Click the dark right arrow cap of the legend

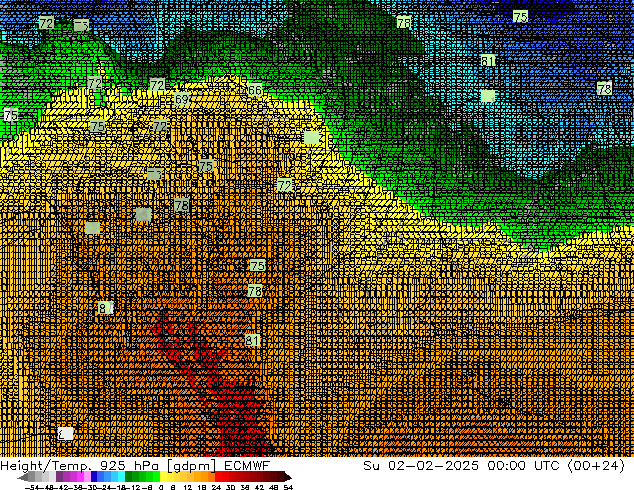[x=288, y=477]
